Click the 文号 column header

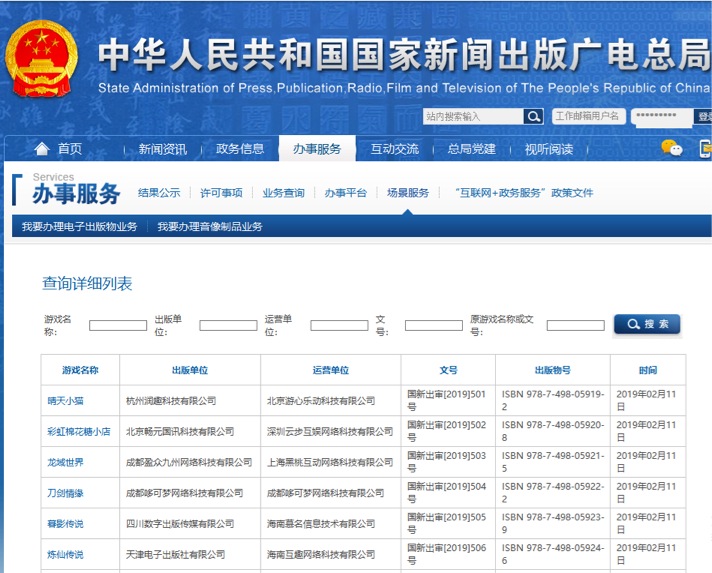448,370
